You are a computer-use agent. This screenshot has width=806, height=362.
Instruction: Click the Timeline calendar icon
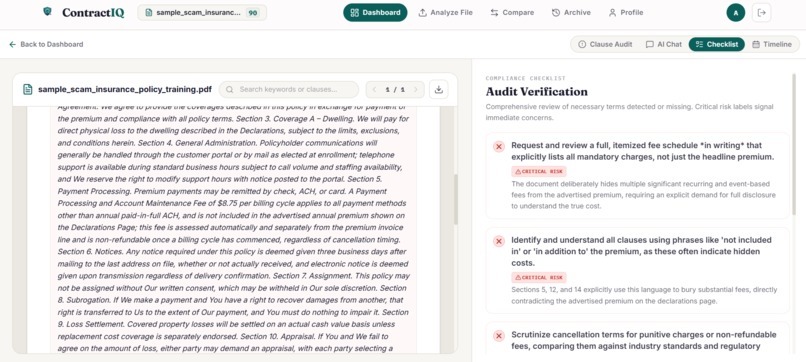coord(756,44)
